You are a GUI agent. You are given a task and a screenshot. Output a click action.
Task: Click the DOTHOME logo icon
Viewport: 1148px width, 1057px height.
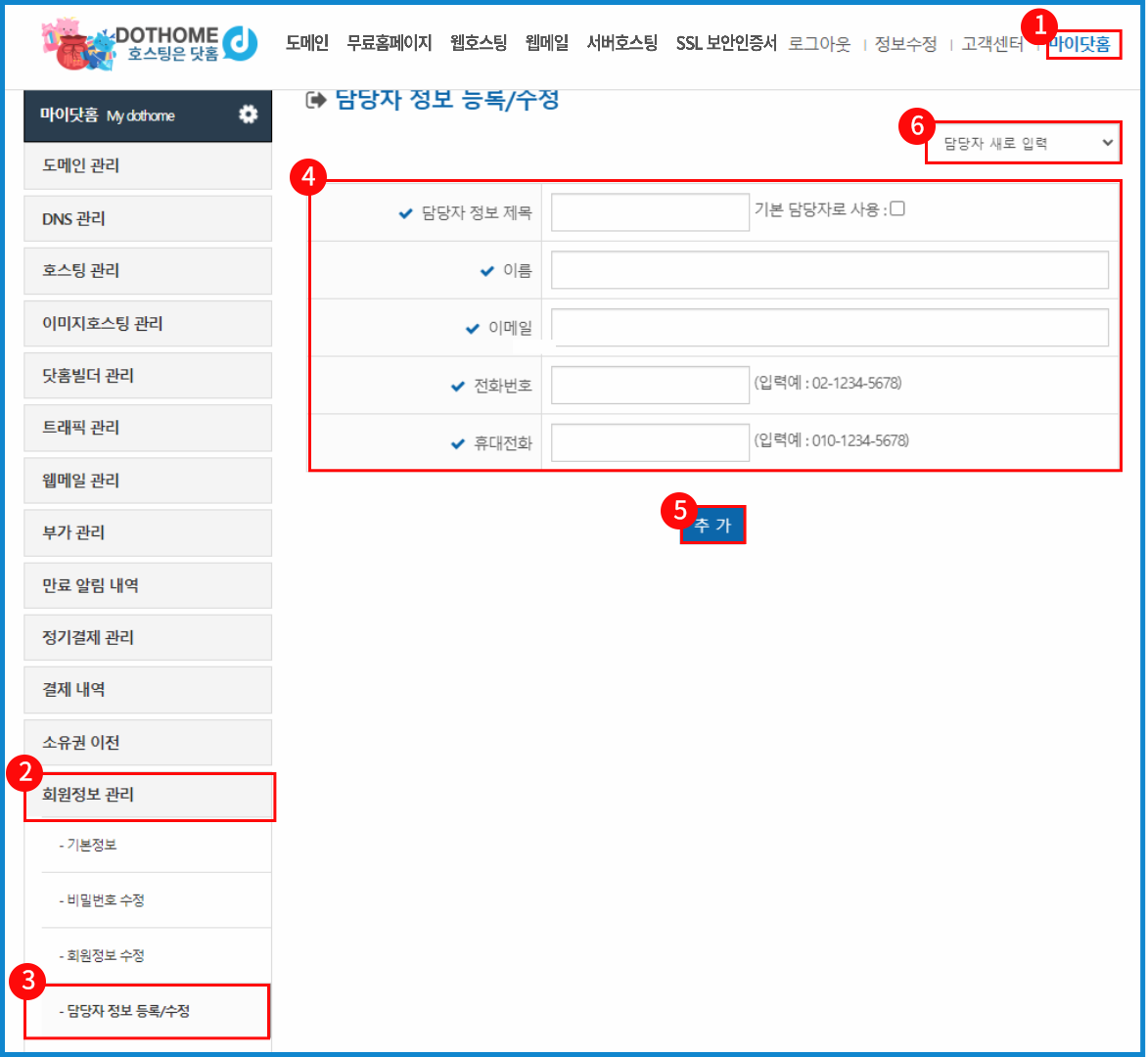coord(239,41)
